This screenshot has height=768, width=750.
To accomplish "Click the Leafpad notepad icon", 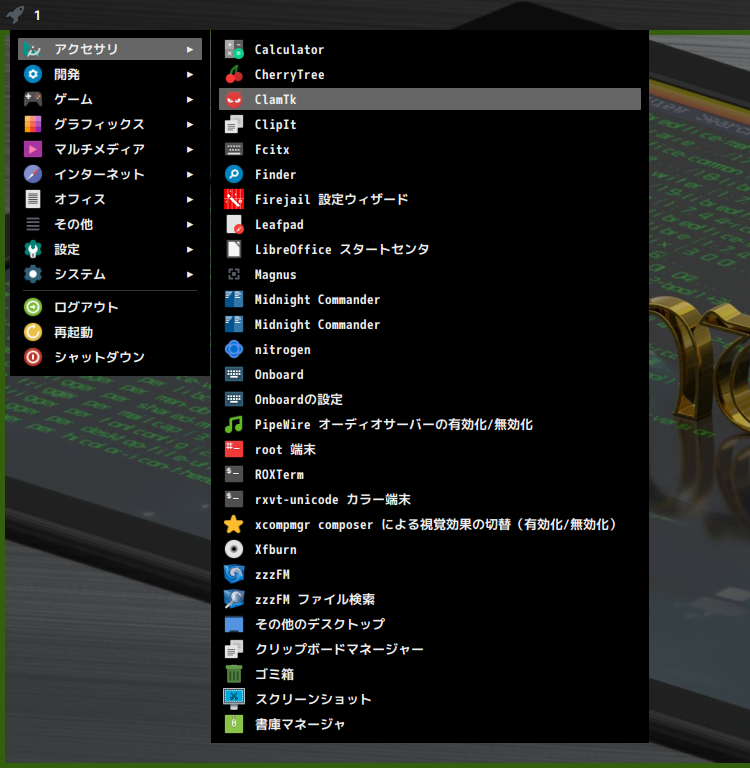I will 234,224.
